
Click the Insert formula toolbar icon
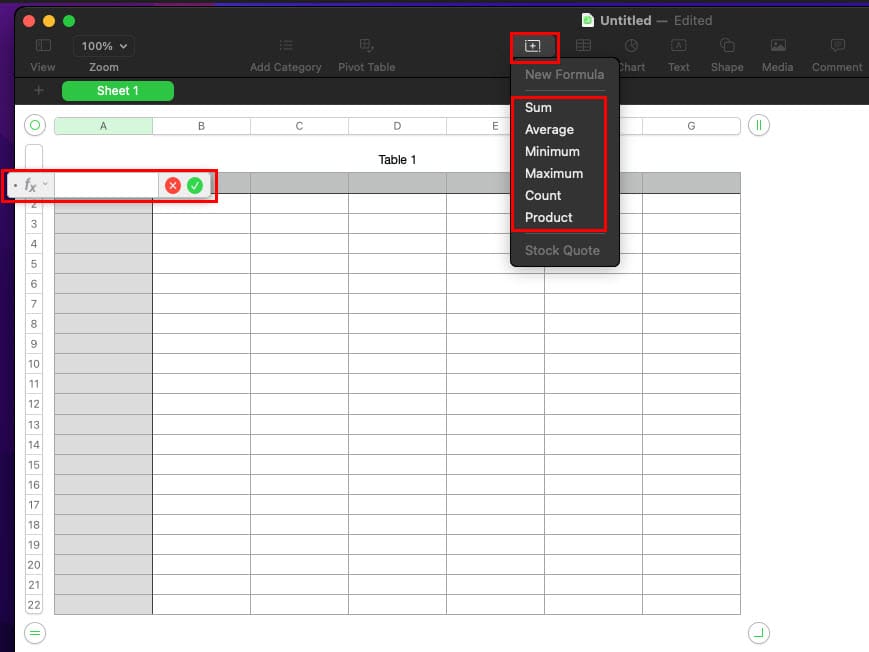click(x=533, y=46)
